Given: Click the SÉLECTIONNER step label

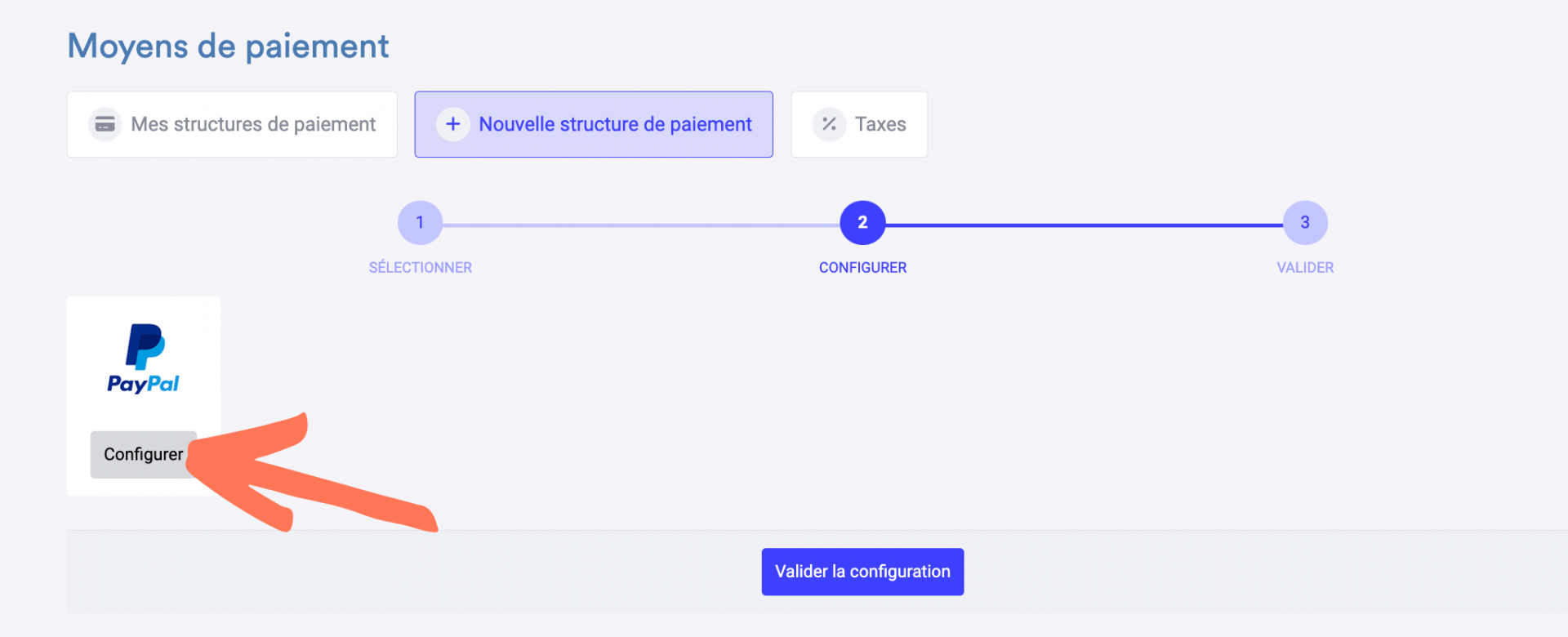Looking at the screenshot, I should [420, 268].
